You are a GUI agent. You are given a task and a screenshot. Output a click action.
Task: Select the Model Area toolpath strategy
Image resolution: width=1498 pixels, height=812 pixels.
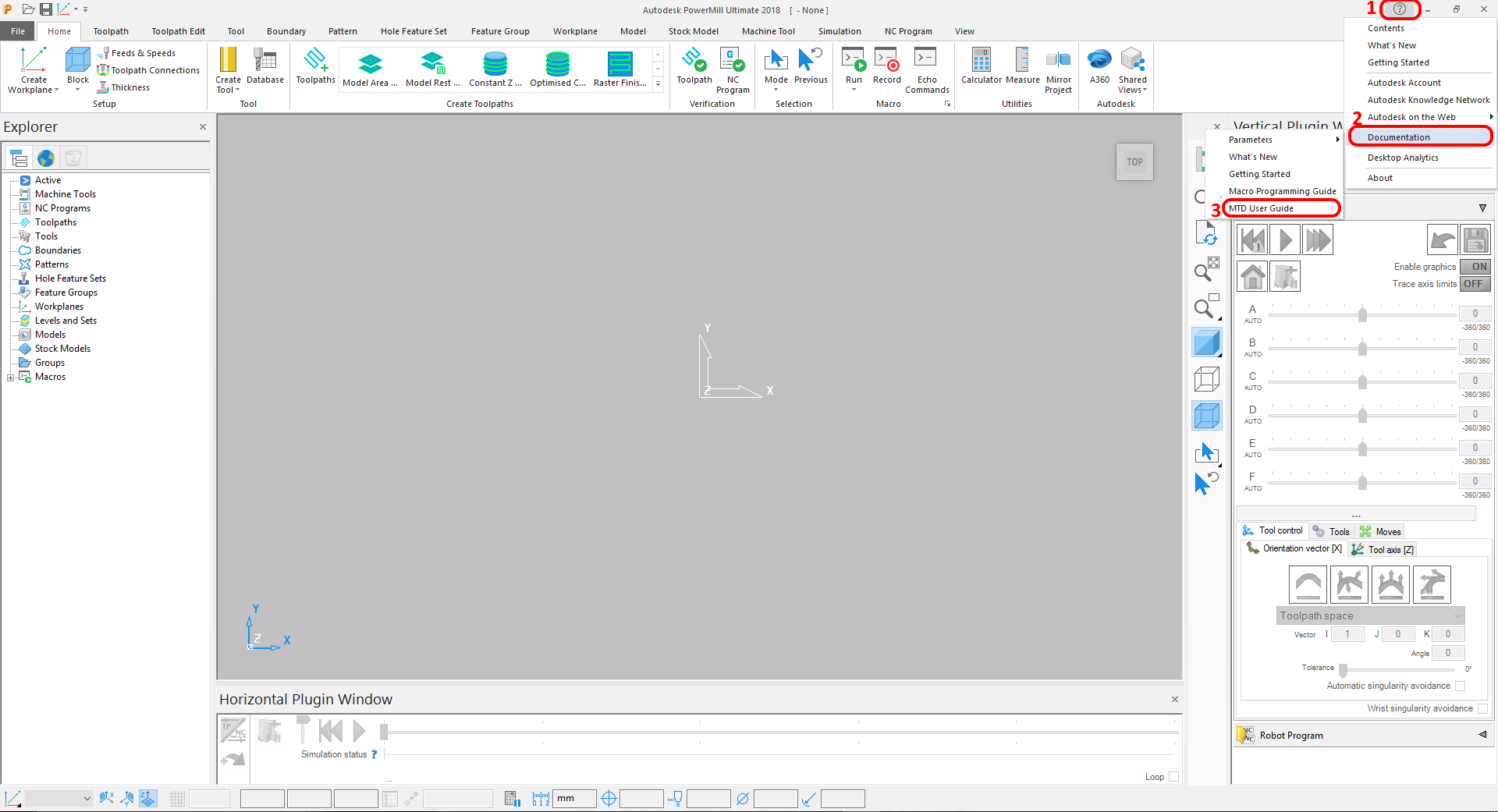[371, 69]
